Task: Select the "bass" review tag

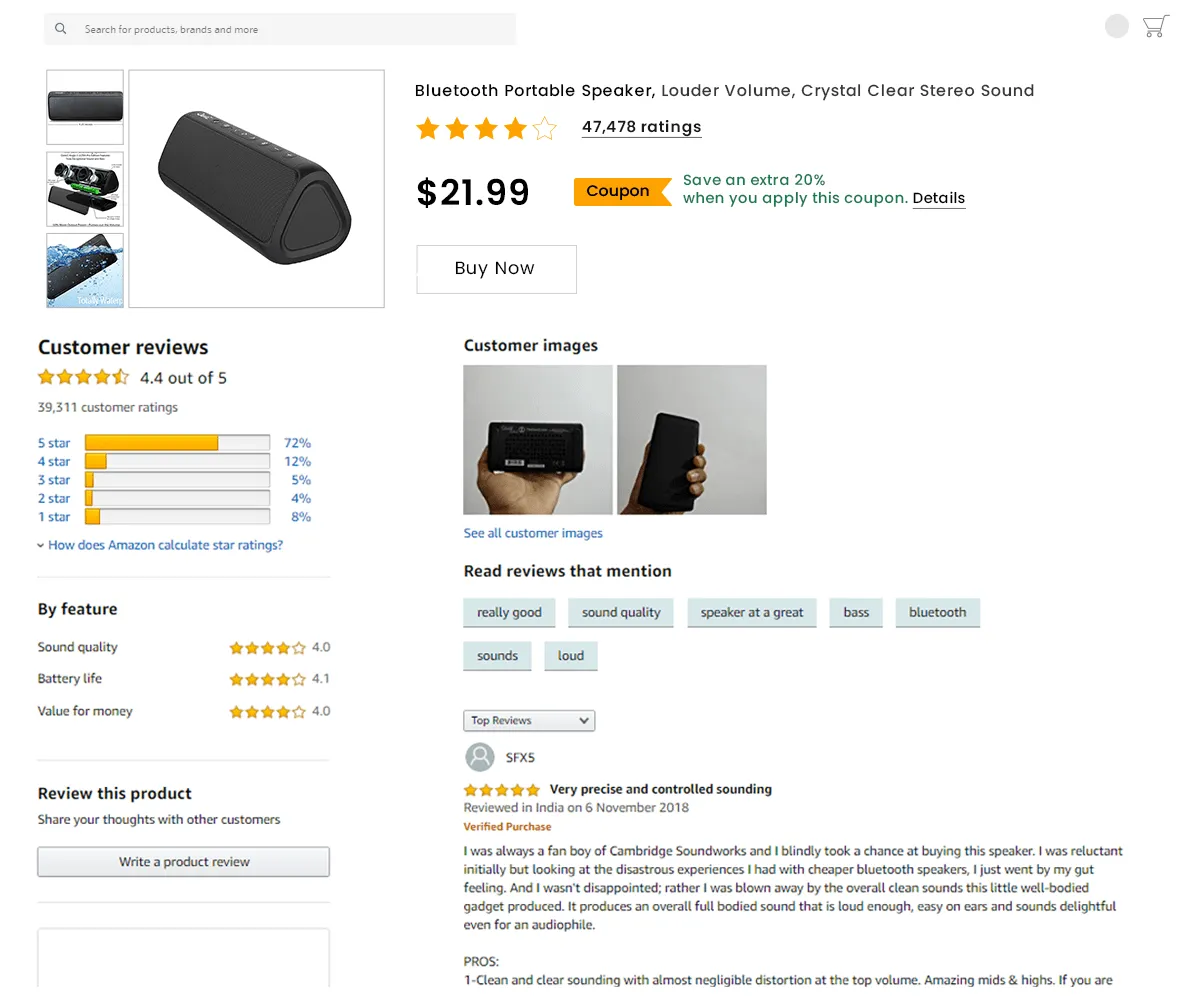Action: pyautogui.click(x=856, y=612)
